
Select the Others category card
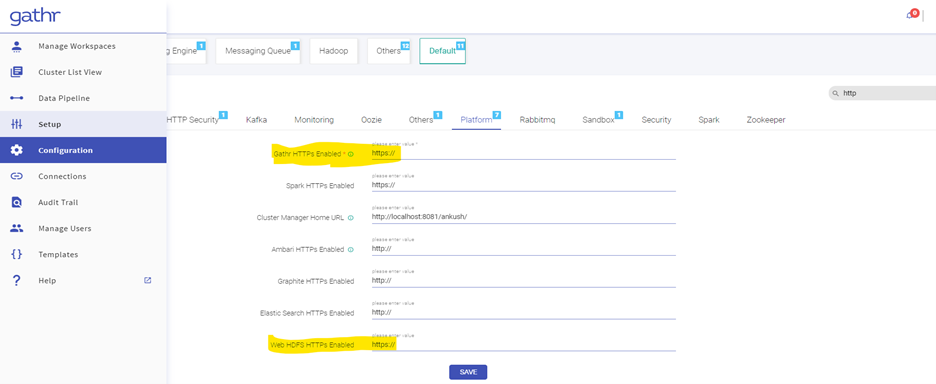tap(389, 51)
